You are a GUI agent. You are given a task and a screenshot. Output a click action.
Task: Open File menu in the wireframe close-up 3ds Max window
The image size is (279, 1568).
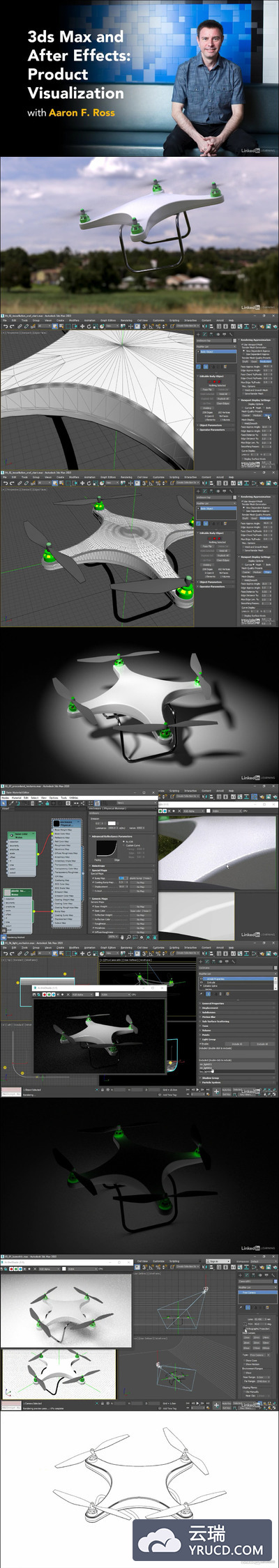(3, 321)
